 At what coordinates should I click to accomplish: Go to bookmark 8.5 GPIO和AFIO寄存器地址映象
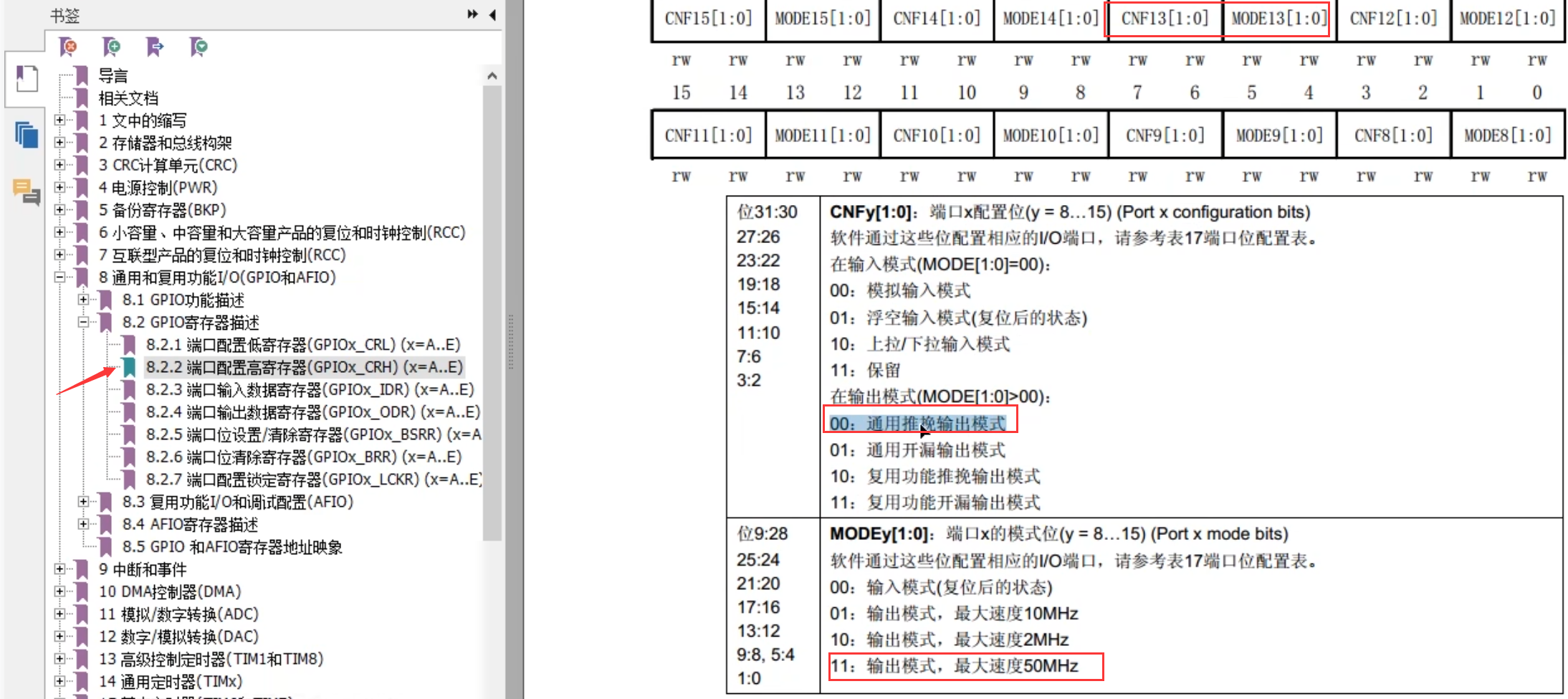231,547
